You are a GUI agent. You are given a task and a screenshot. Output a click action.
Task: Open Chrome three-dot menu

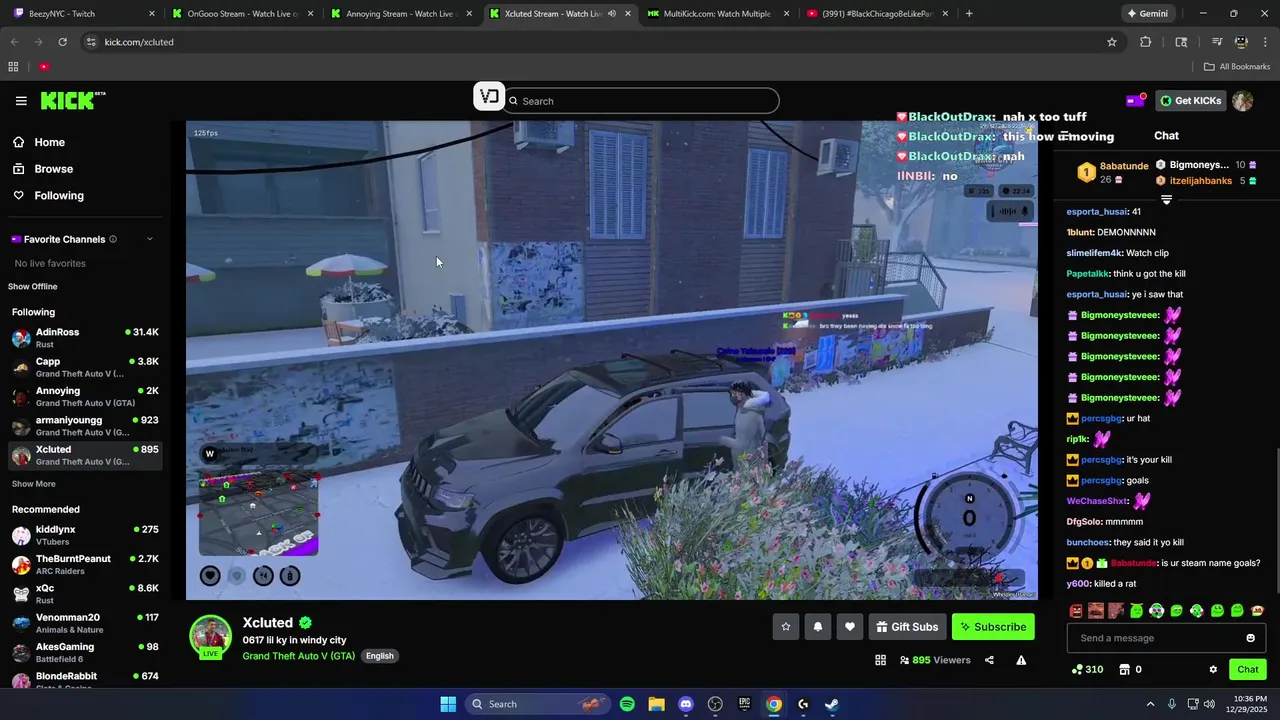coord(1264,42)
